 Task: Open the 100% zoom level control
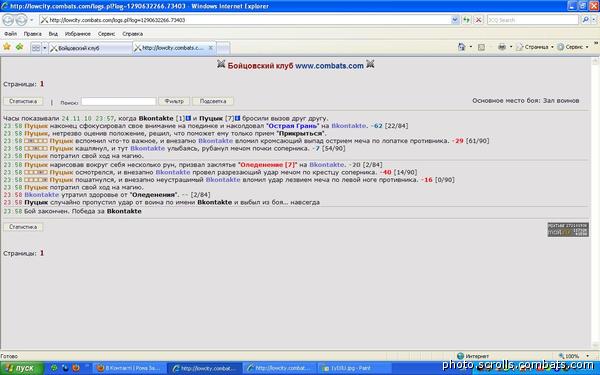point(573,356)
